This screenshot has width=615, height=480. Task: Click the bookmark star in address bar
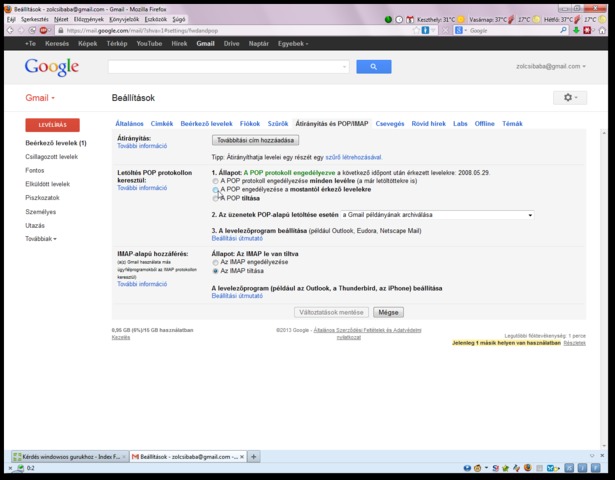pyautogui.click(x=416, y=31)
